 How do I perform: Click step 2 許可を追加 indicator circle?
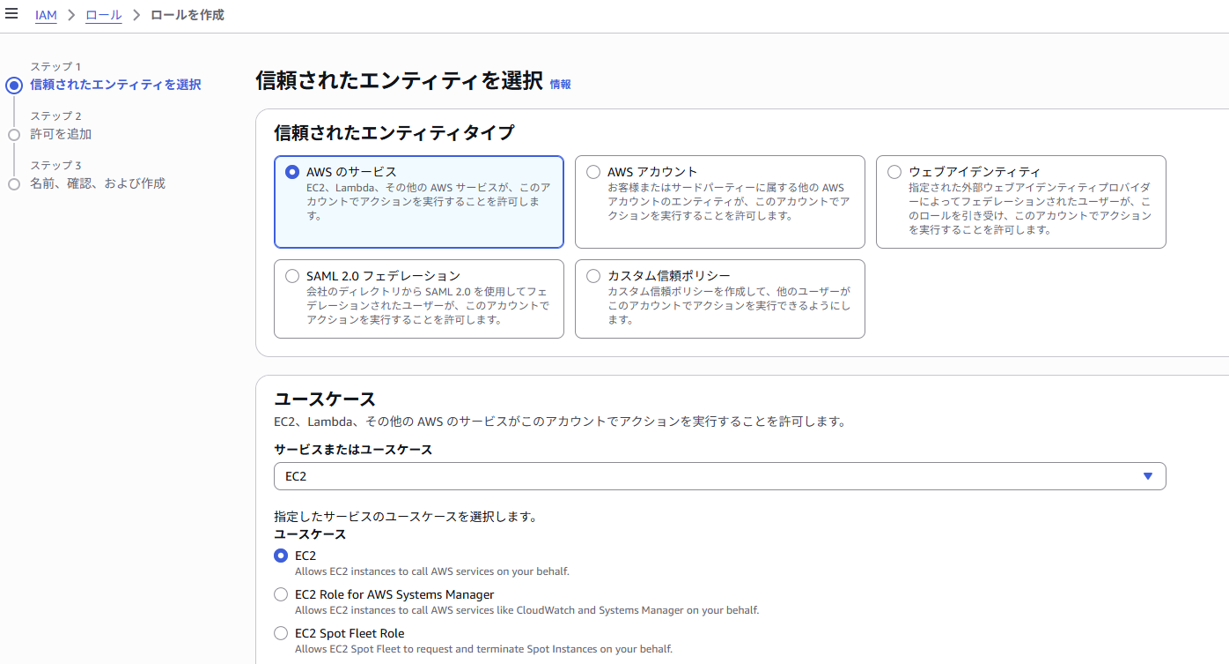pyautogui.click(x=14, y=134)
